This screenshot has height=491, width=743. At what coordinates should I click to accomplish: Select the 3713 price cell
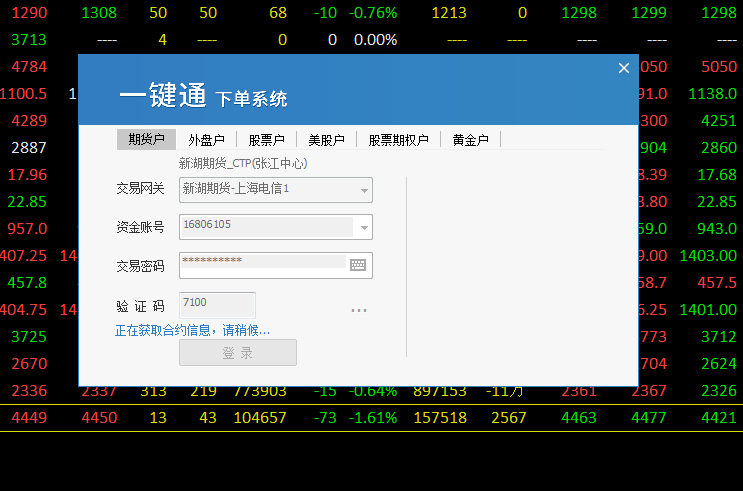(29, 39)
